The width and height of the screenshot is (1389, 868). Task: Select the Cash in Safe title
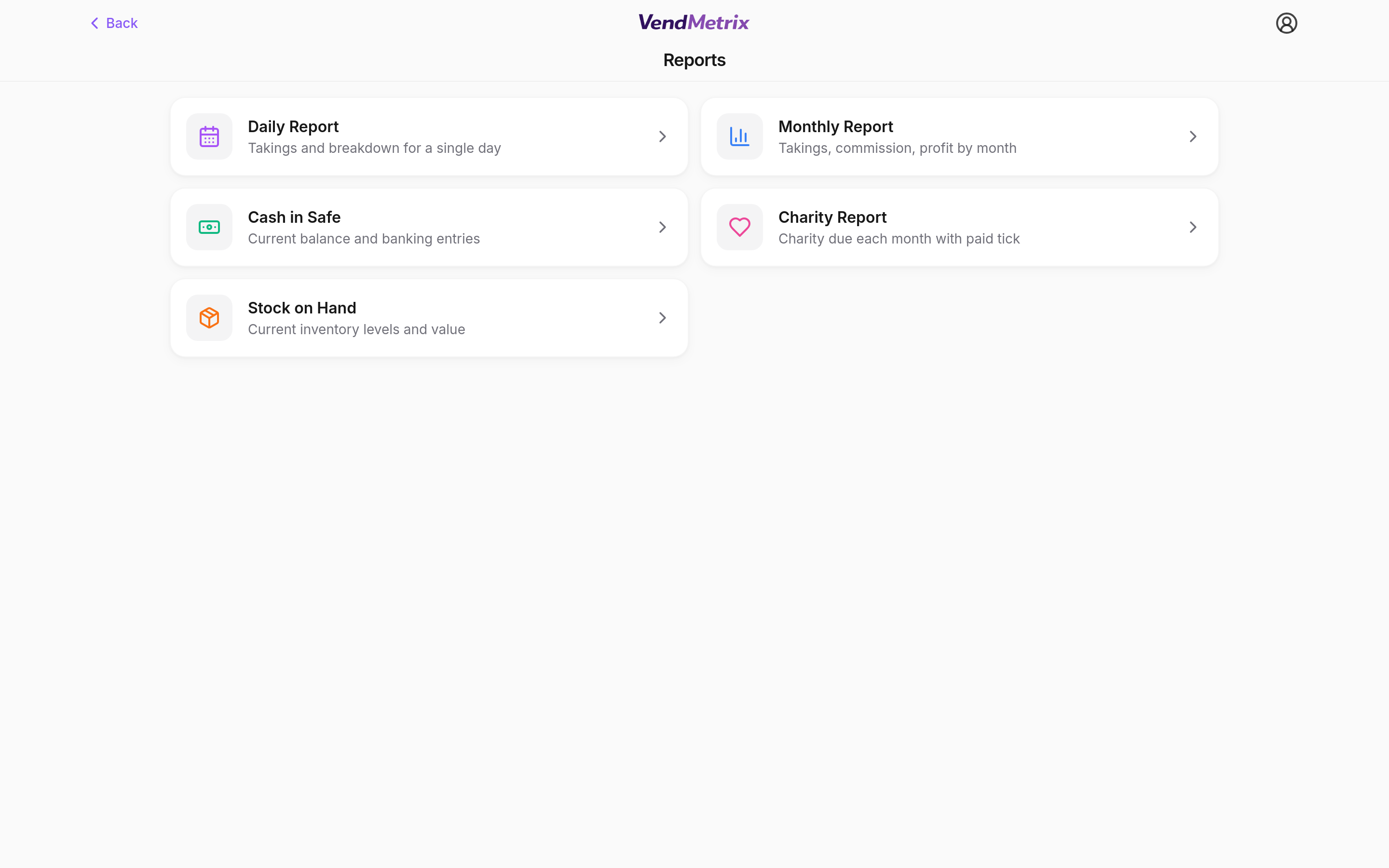click(294, 217)
